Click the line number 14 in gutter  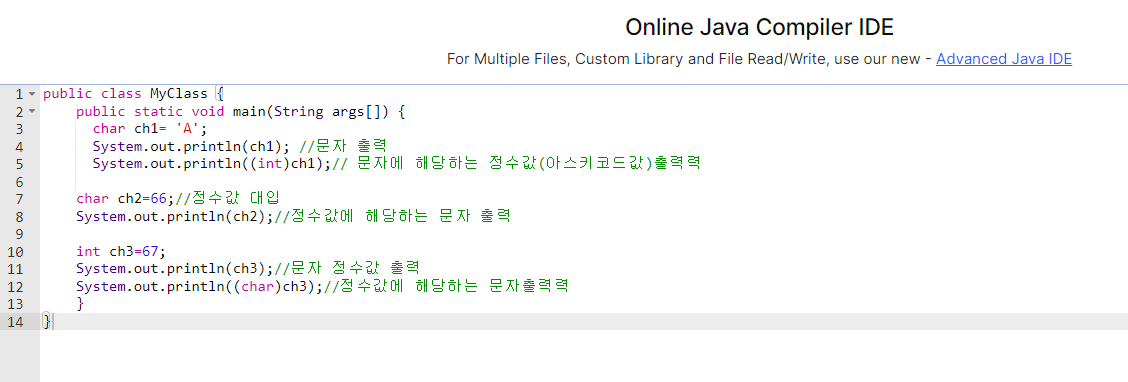click(15, 322)
